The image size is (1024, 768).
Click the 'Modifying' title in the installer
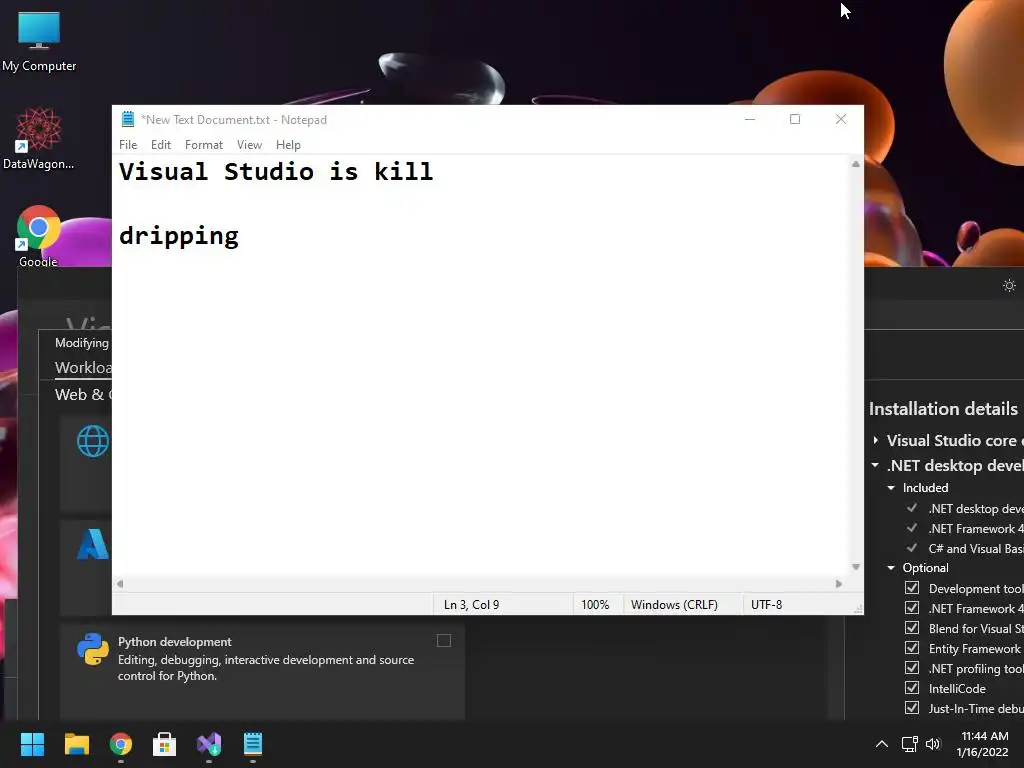click(82, 343)
